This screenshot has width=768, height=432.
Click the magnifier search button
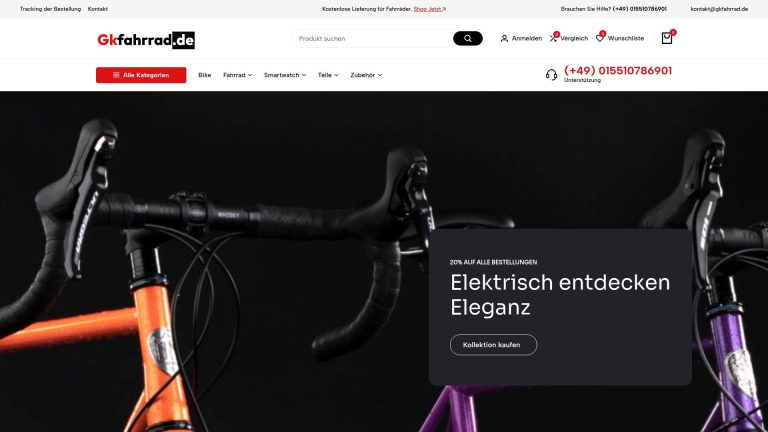[x=467, y=38]
